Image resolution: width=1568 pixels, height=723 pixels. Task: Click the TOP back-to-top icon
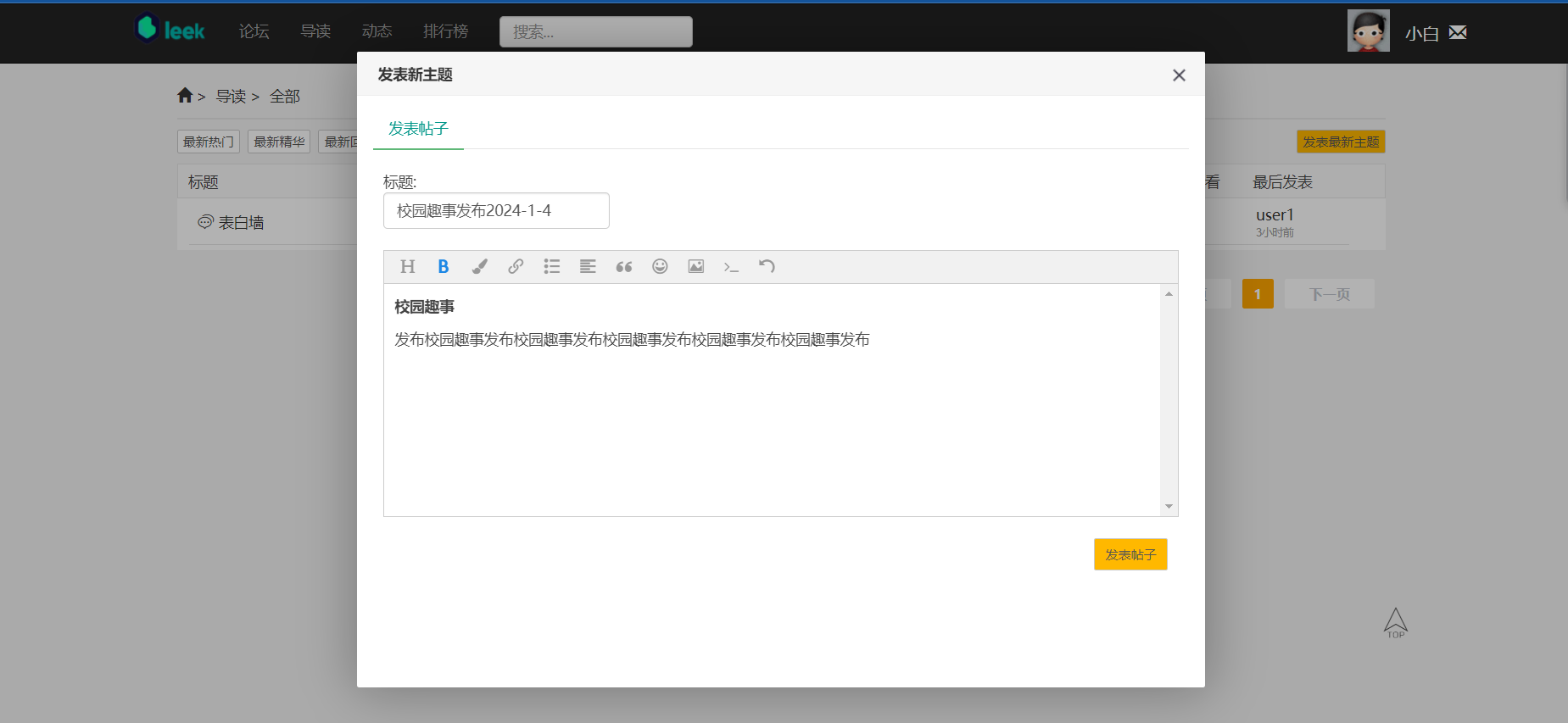1396,623
